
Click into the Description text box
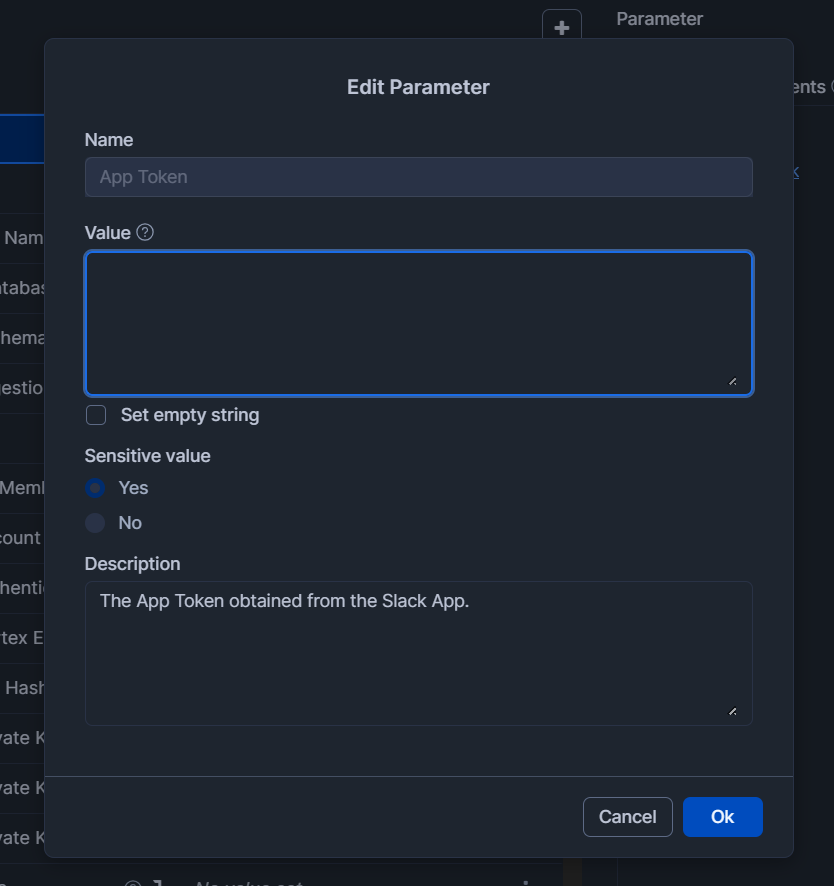coord(418,652)
